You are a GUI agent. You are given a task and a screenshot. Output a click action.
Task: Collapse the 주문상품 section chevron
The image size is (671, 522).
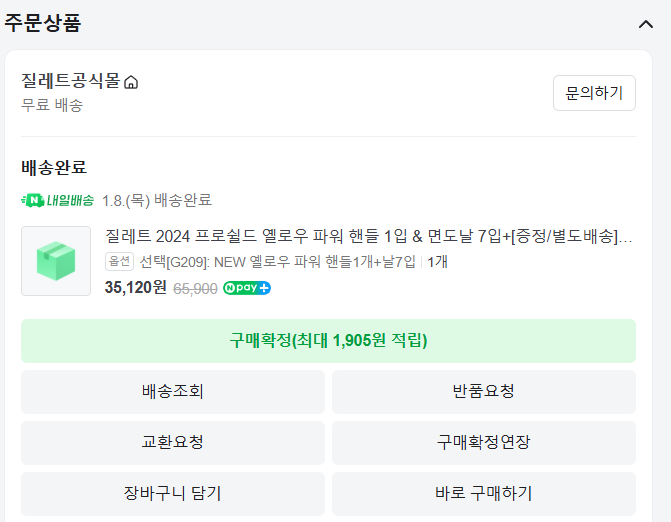point(645,24)
